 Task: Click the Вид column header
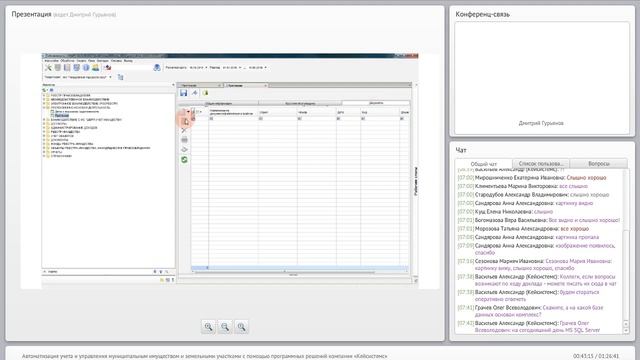(x=380, y=112)
